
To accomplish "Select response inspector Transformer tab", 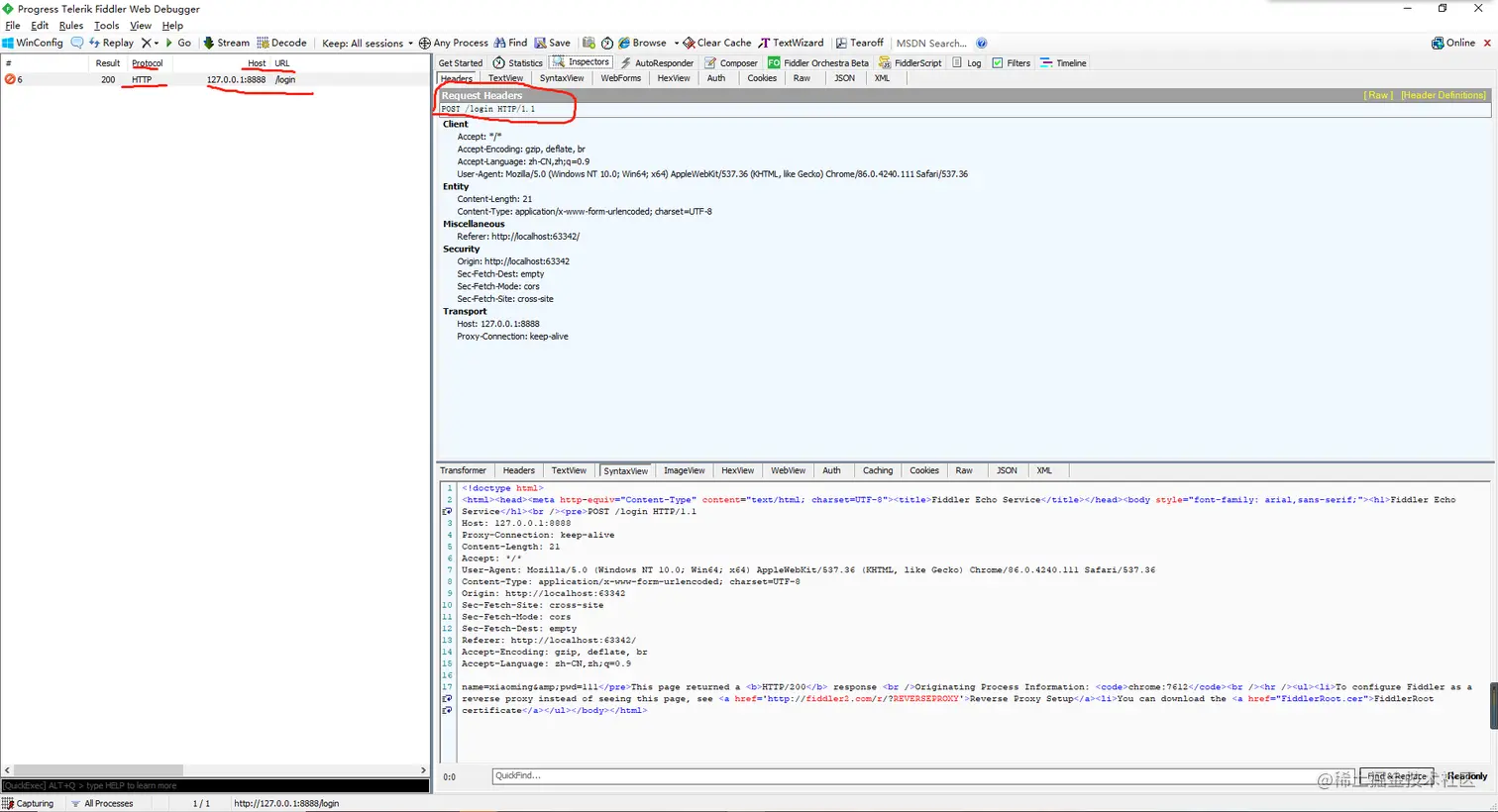I will (464, 470).
